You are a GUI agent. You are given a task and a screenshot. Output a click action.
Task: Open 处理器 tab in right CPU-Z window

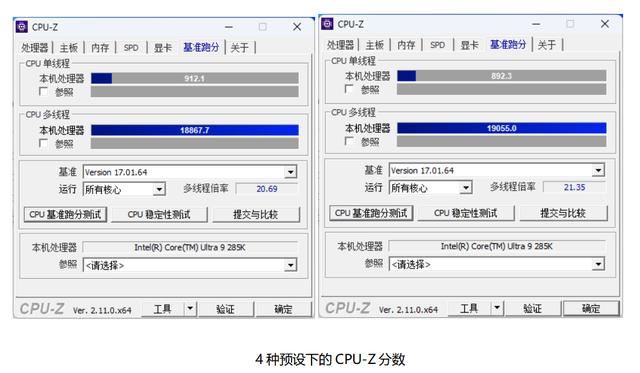340,45
